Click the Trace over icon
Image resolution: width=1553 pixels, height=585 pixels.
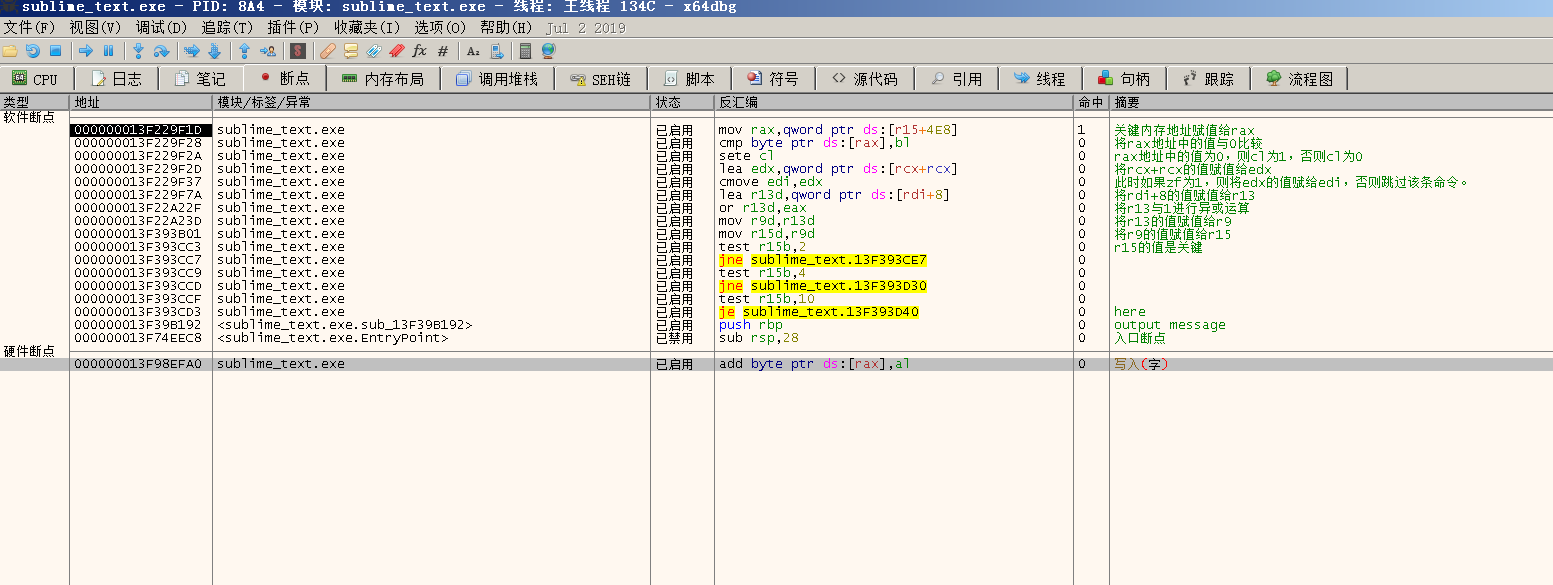pyautogui.click(x=214, y=50)
